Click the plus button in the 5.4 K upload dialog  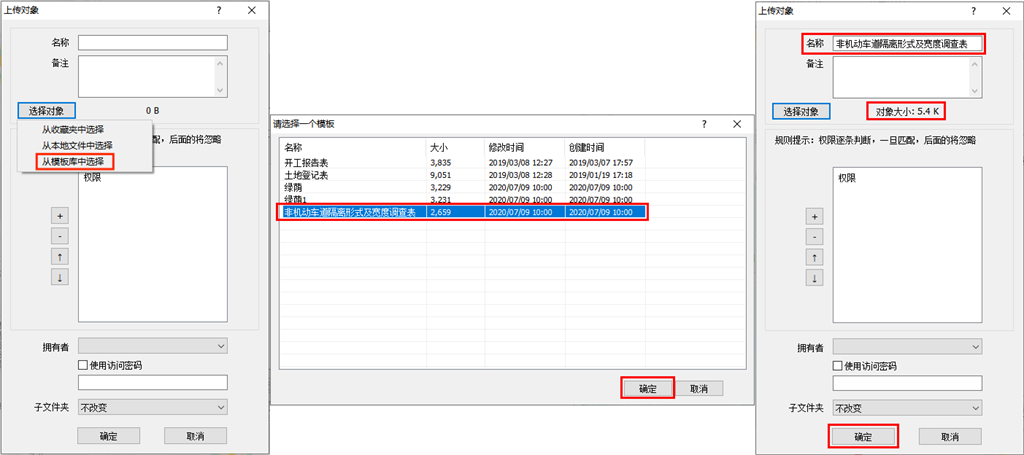click(815, 217)
